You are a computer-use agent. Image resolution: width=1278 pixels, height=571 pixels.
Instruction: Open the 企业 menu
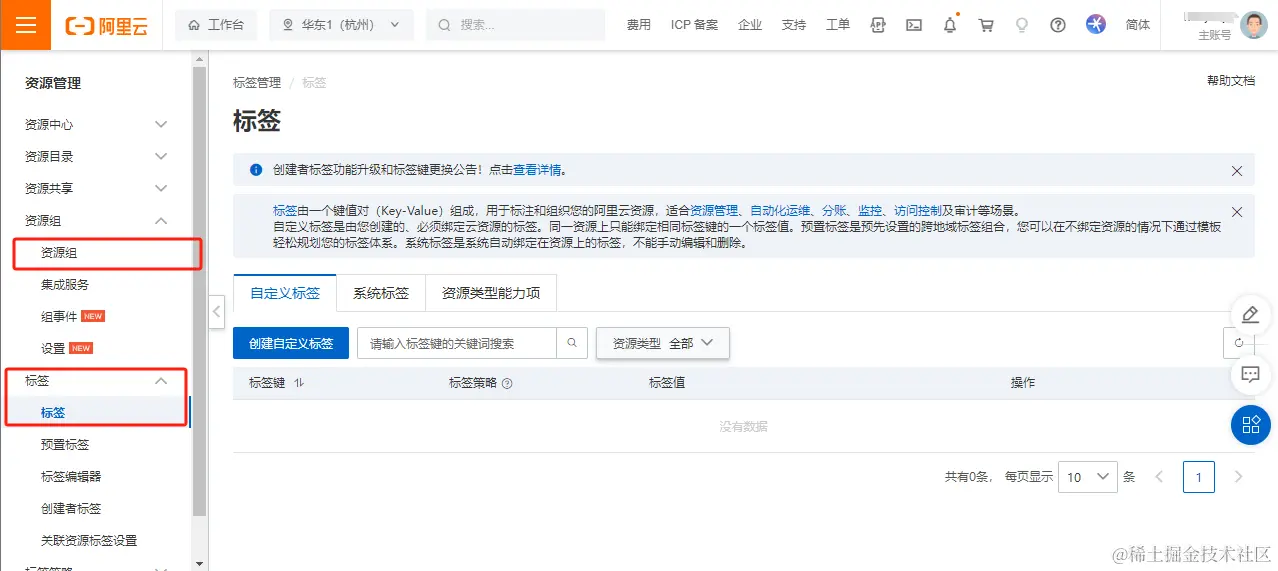[x=750, y=25]
